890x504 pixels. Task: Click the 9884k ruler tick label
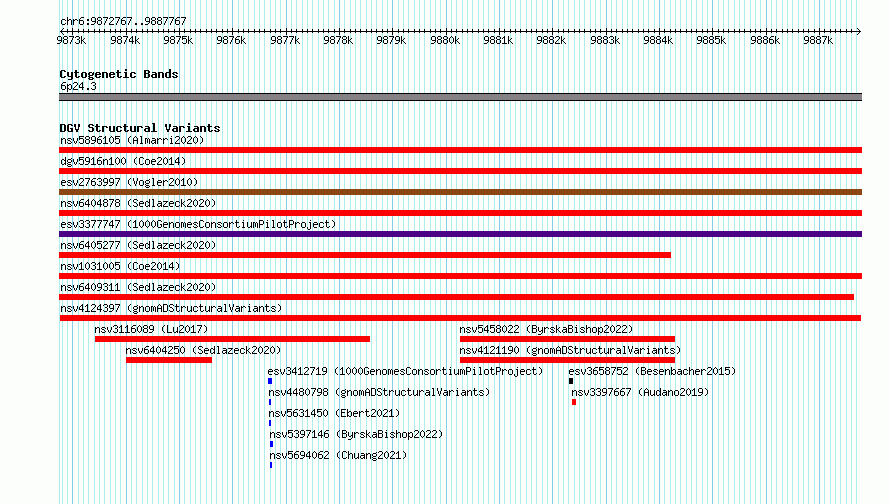(x=658, y=40)
